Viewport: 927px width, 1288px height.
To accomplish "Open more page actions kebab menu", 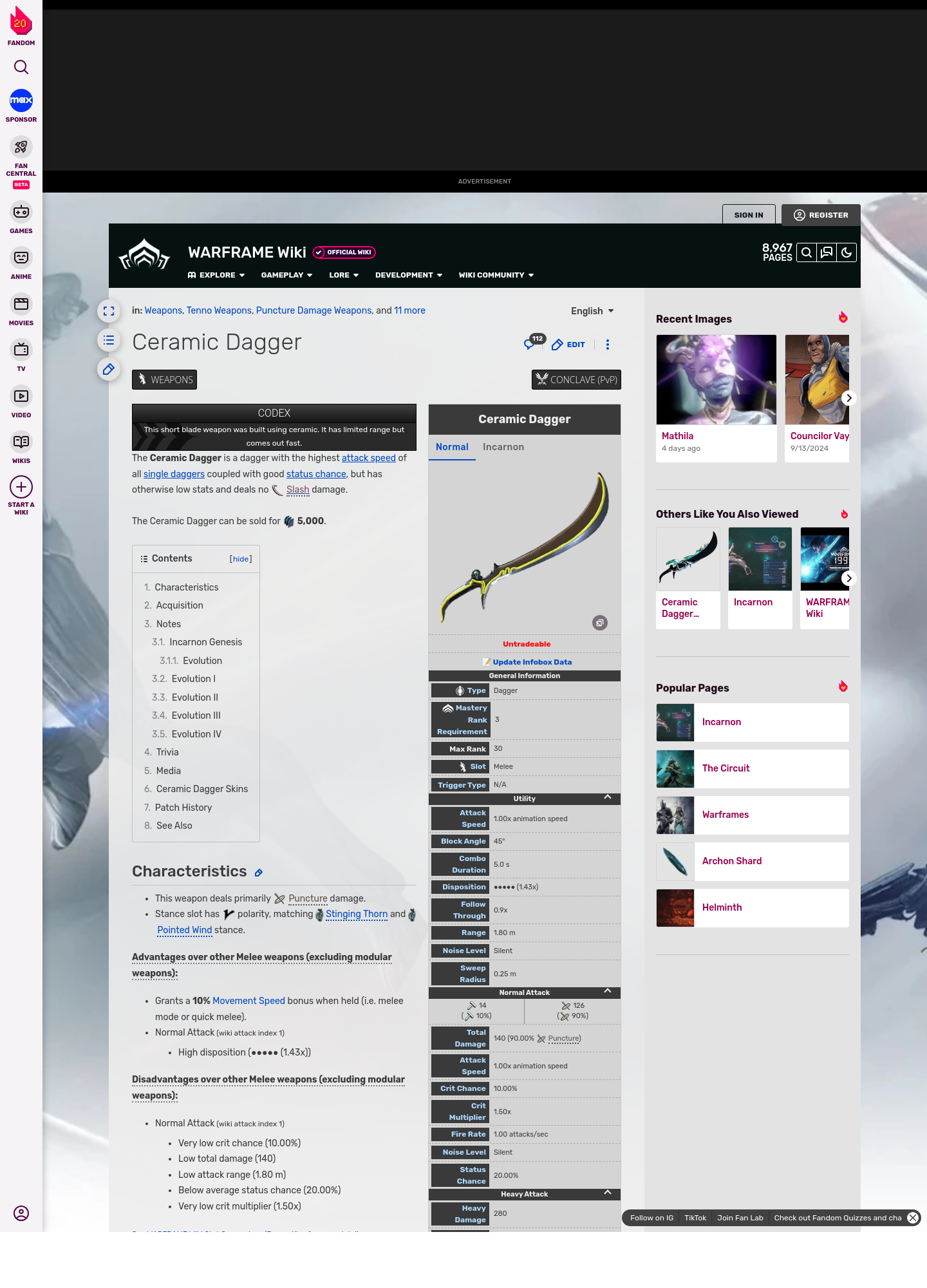I will [608, 345].
